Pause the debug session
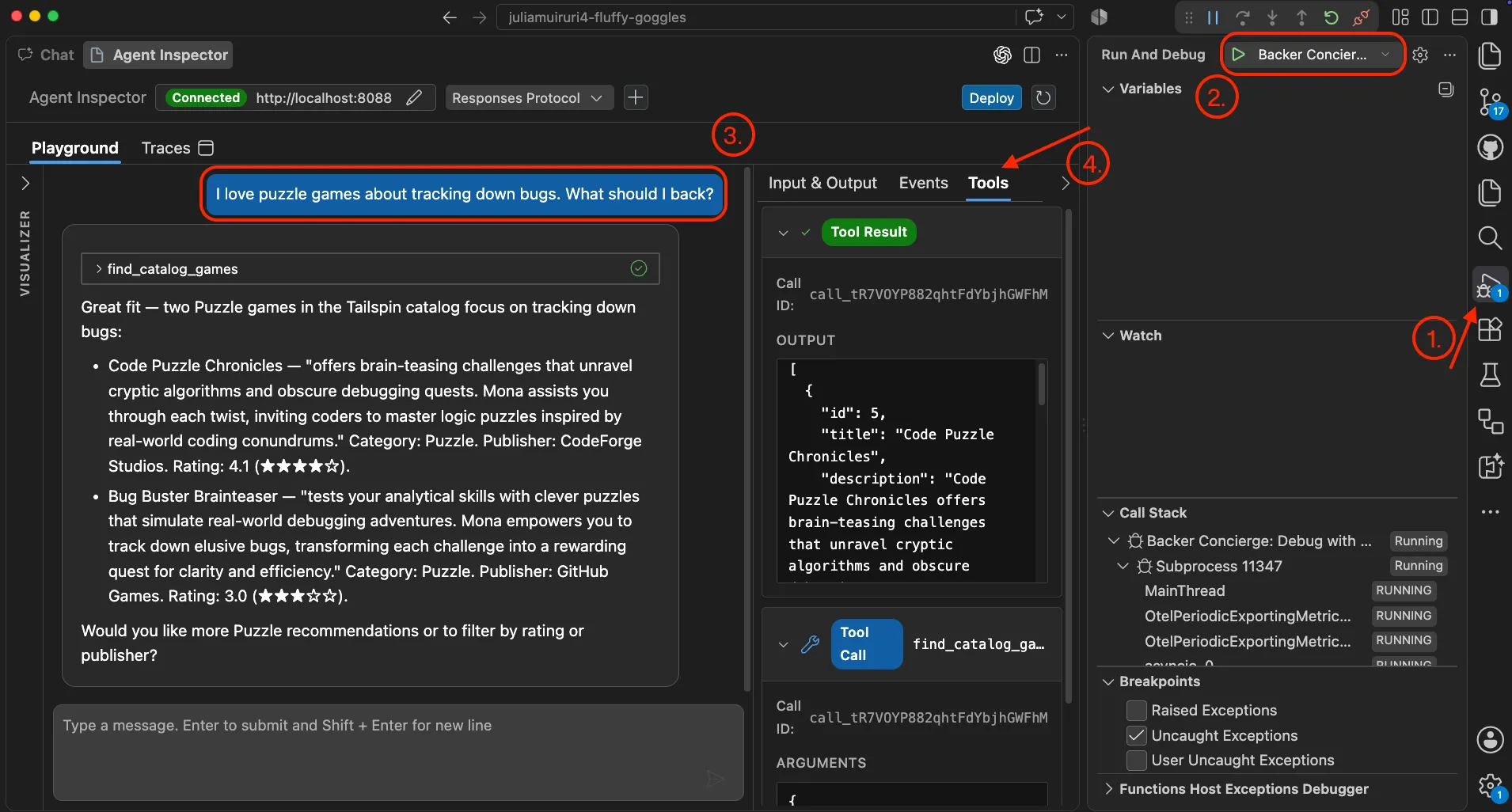Image resolution: width=1512 pixels, height=812 pixels. coord(1213,17)
